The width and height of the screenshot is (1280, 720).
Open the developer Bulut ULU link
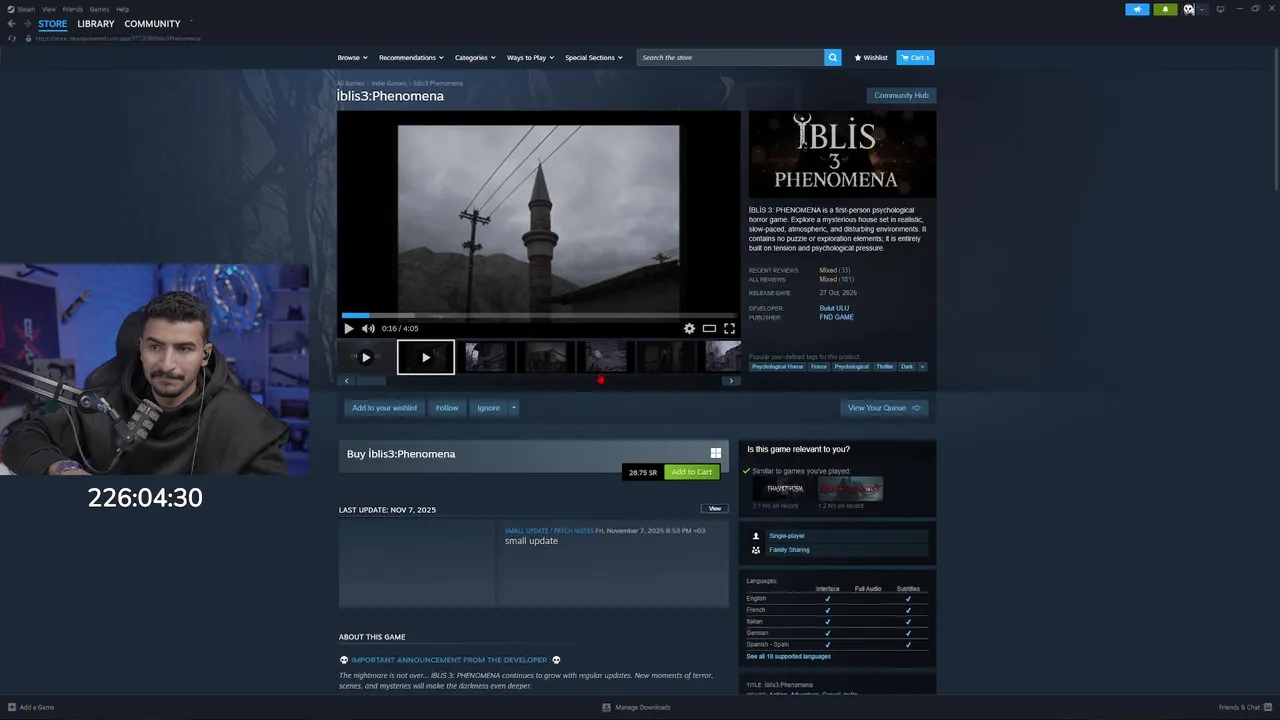[x=834, y=308]
